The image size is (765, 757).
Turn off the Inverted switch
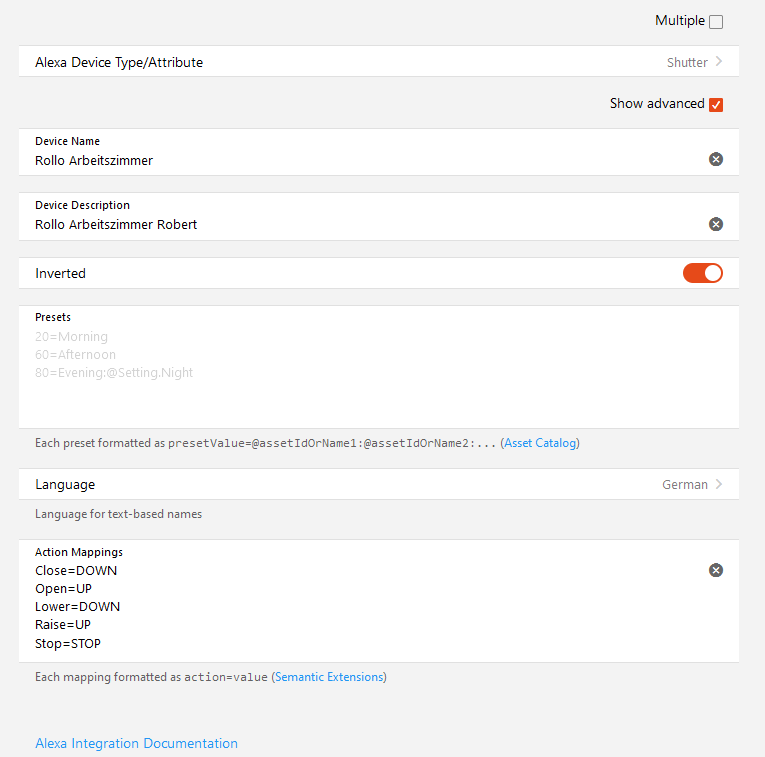(703, 273)
